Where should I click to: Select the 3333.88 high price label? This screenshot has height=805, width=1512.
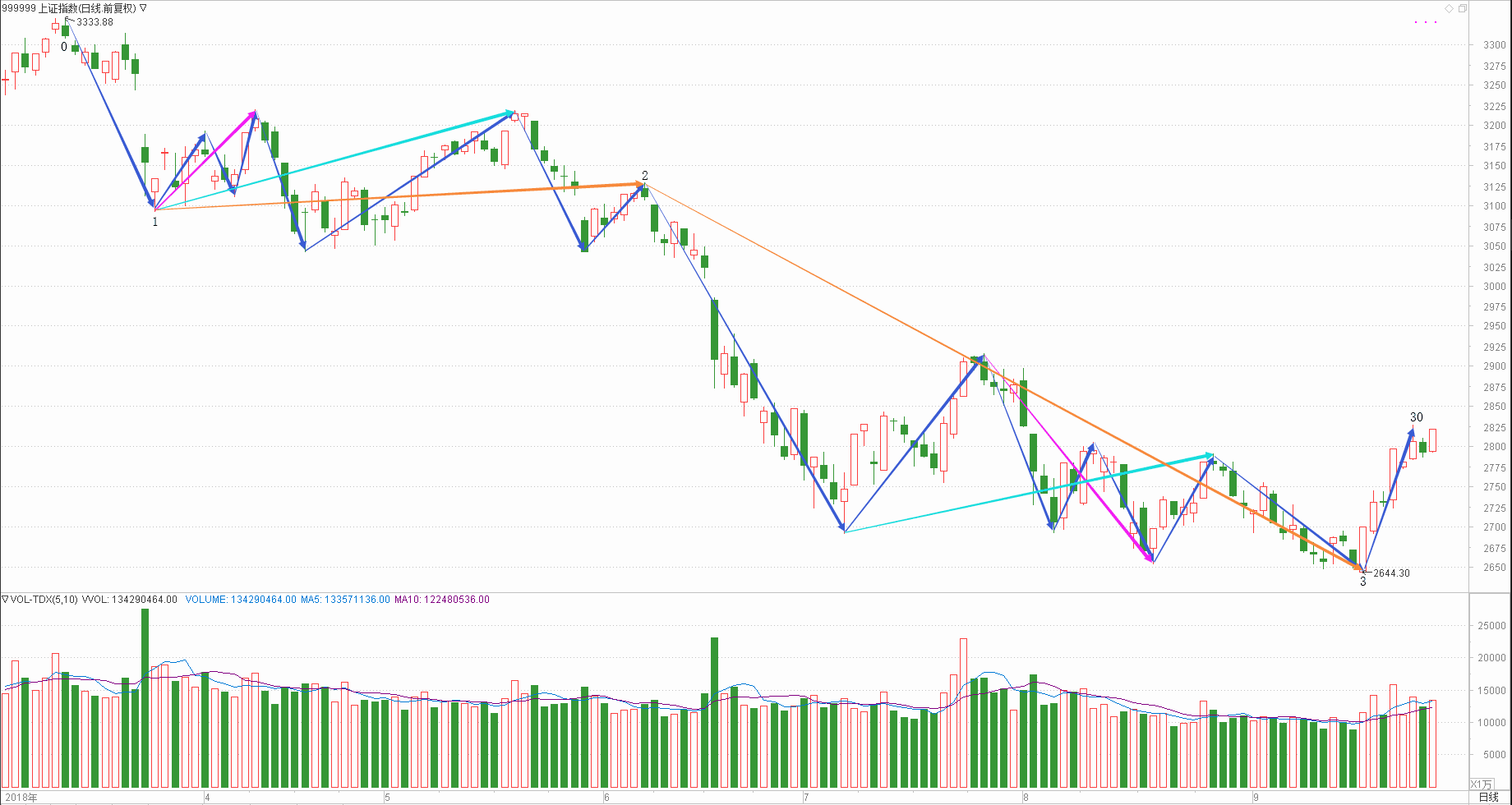tap(94, 22)
